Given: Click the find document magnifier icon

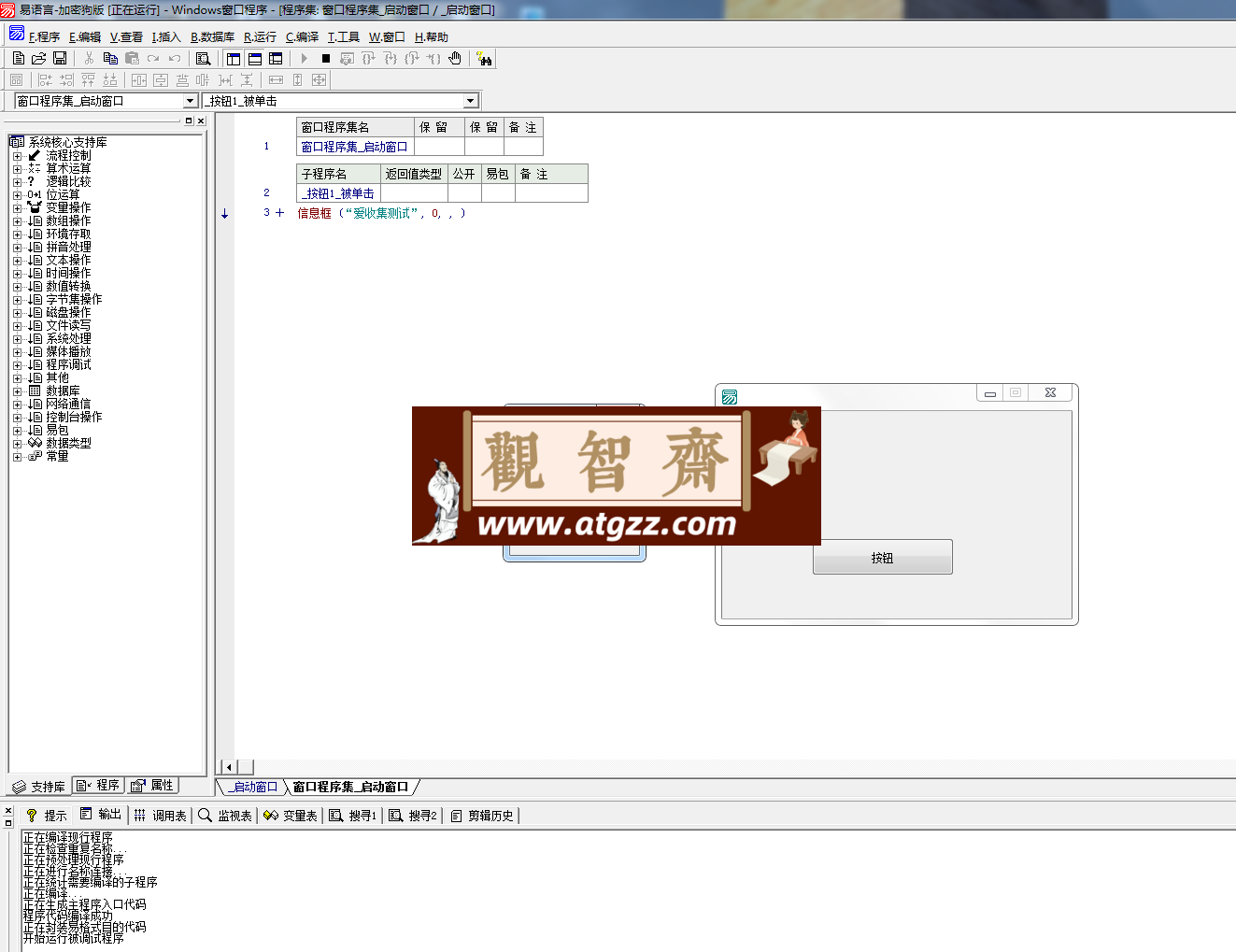Looking at the screenshot, I should coord(203,58).
